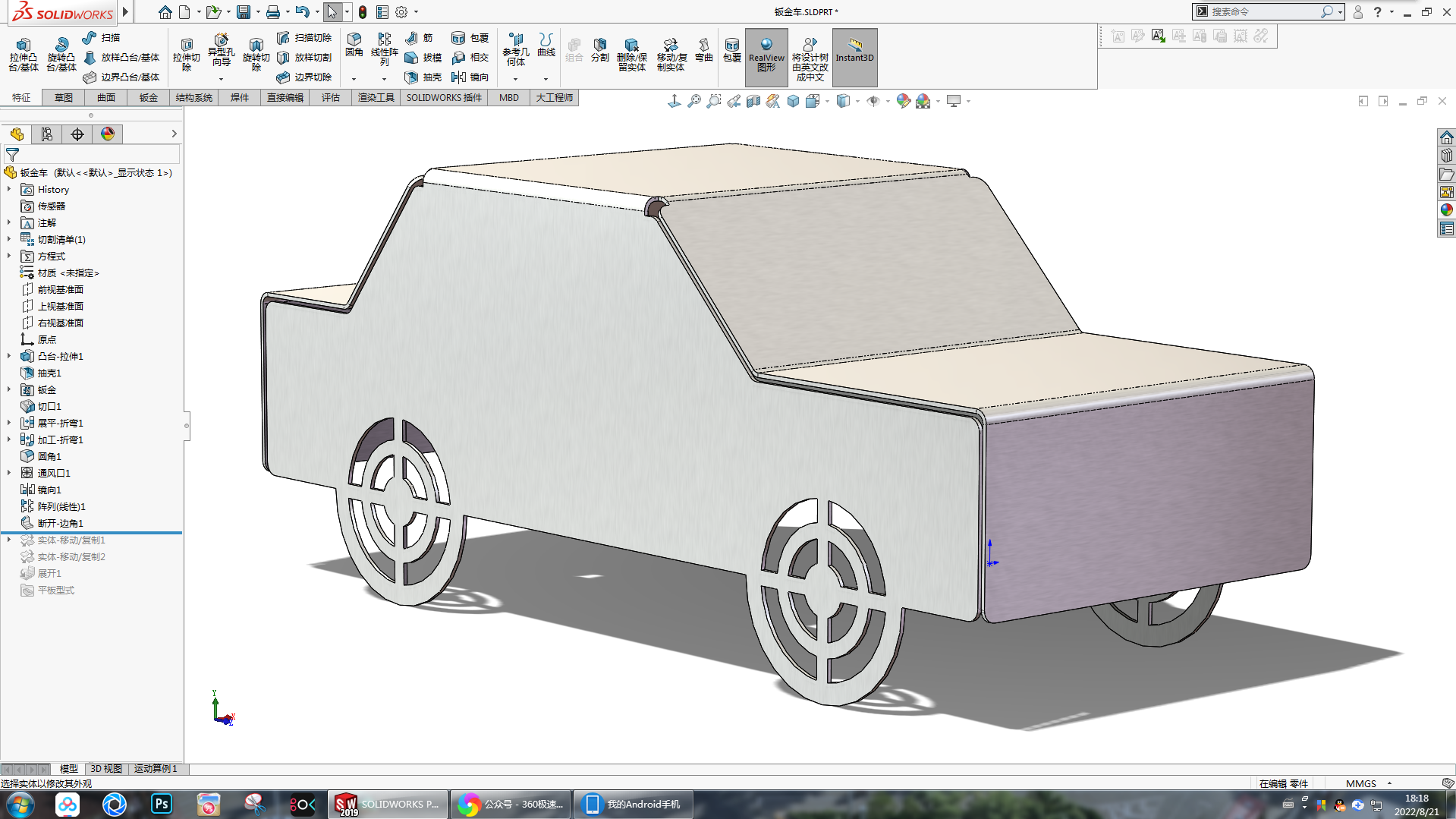
Task: Open the 线性阵列 dropdown arrow
Action: (x=384, y=79)
